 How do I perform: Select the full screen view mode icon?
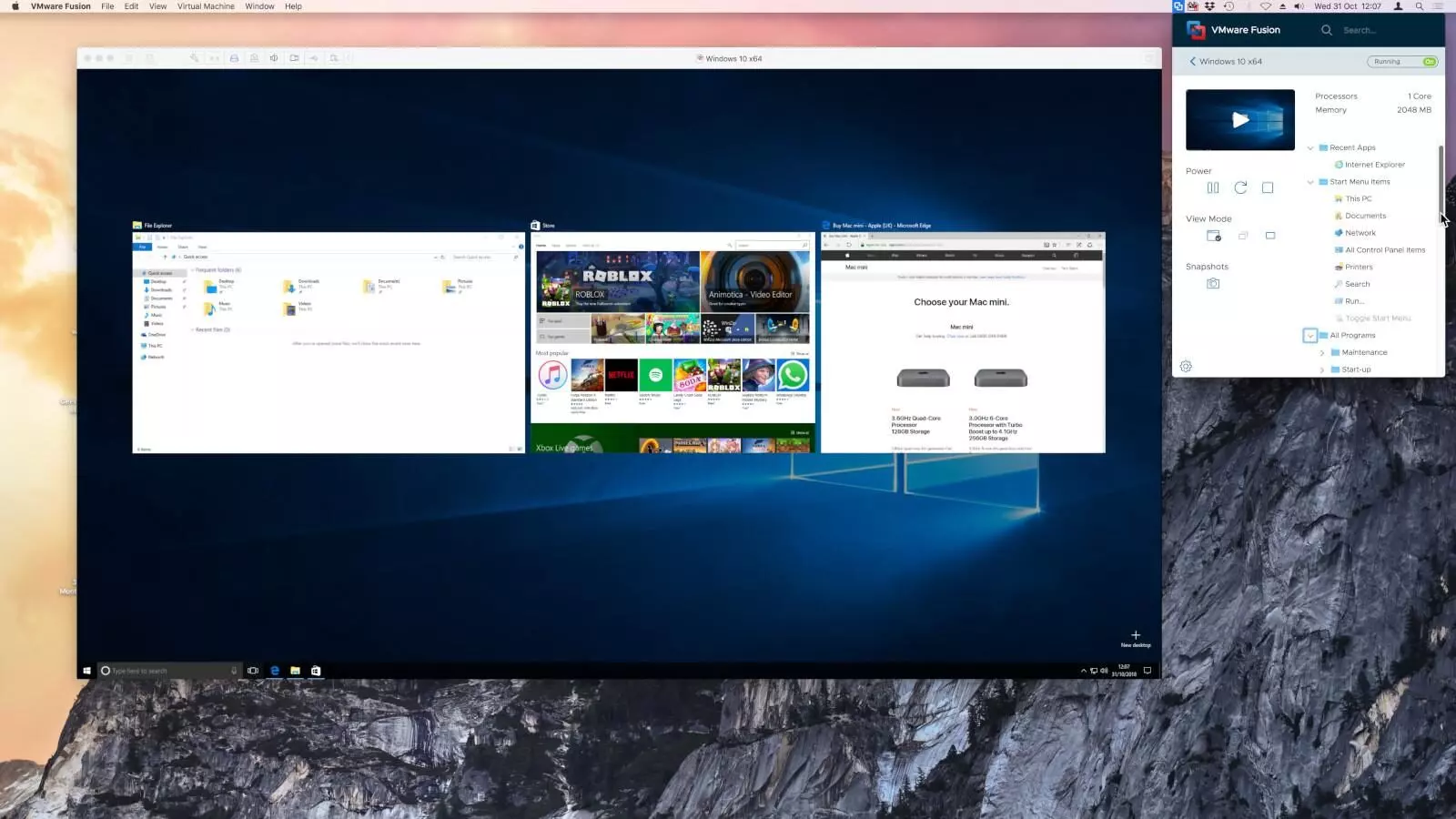pos(1270,236)
